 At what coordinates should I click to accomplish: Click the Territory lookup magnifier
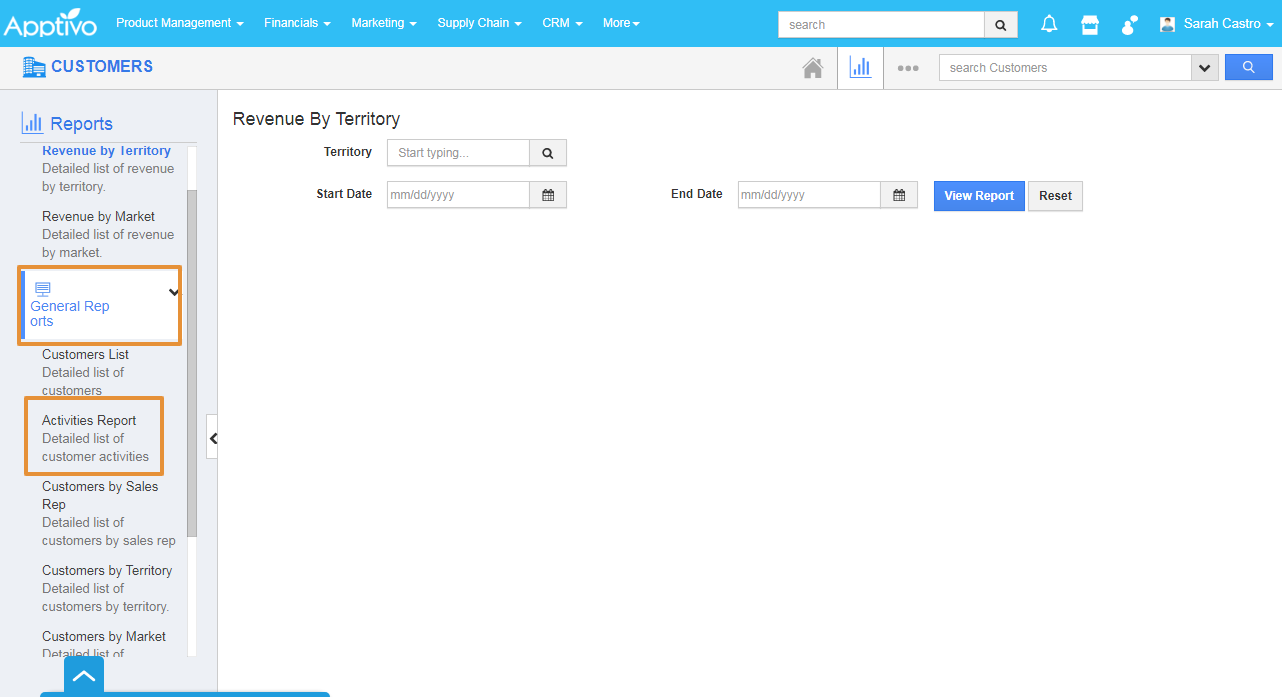(548, 153)
